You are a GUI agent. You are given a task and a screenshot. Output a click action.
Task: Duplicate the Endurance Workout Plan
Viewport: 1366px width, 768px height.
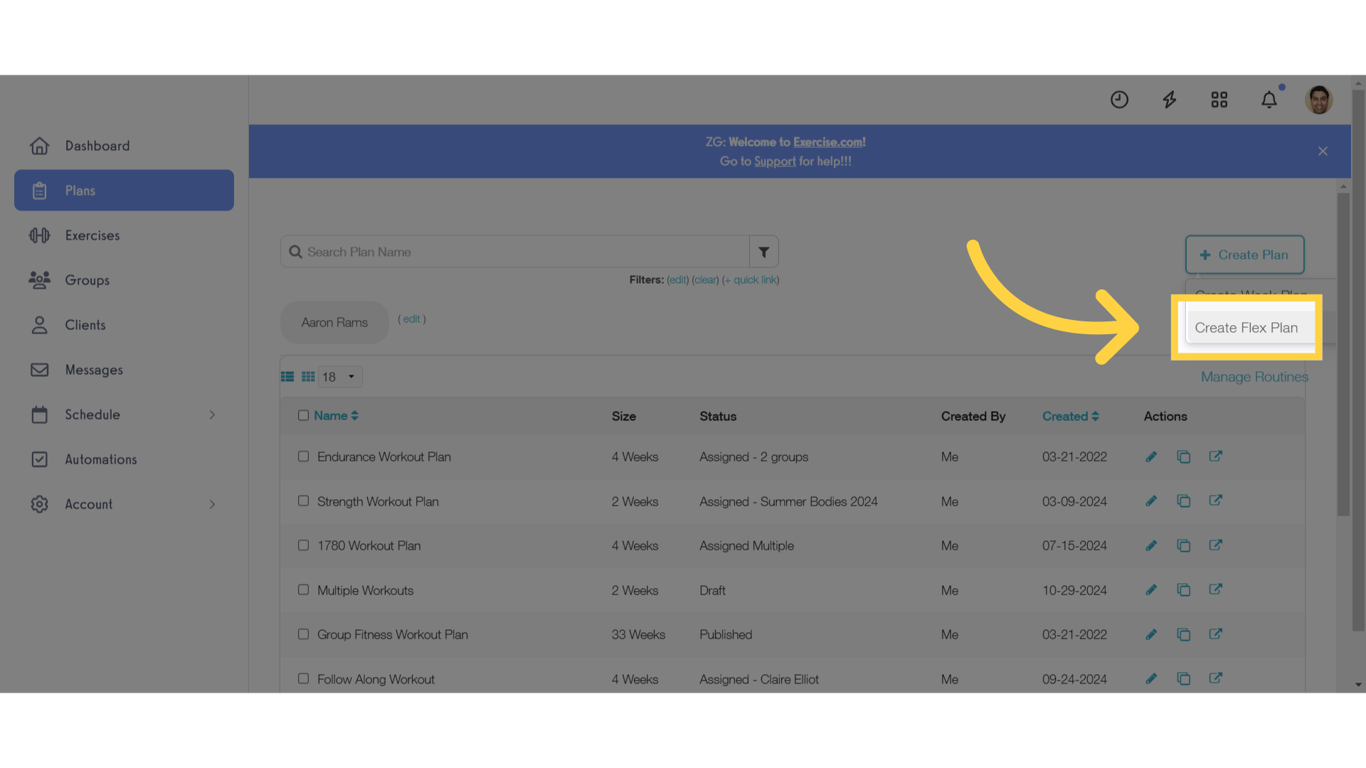(1184, 457)
